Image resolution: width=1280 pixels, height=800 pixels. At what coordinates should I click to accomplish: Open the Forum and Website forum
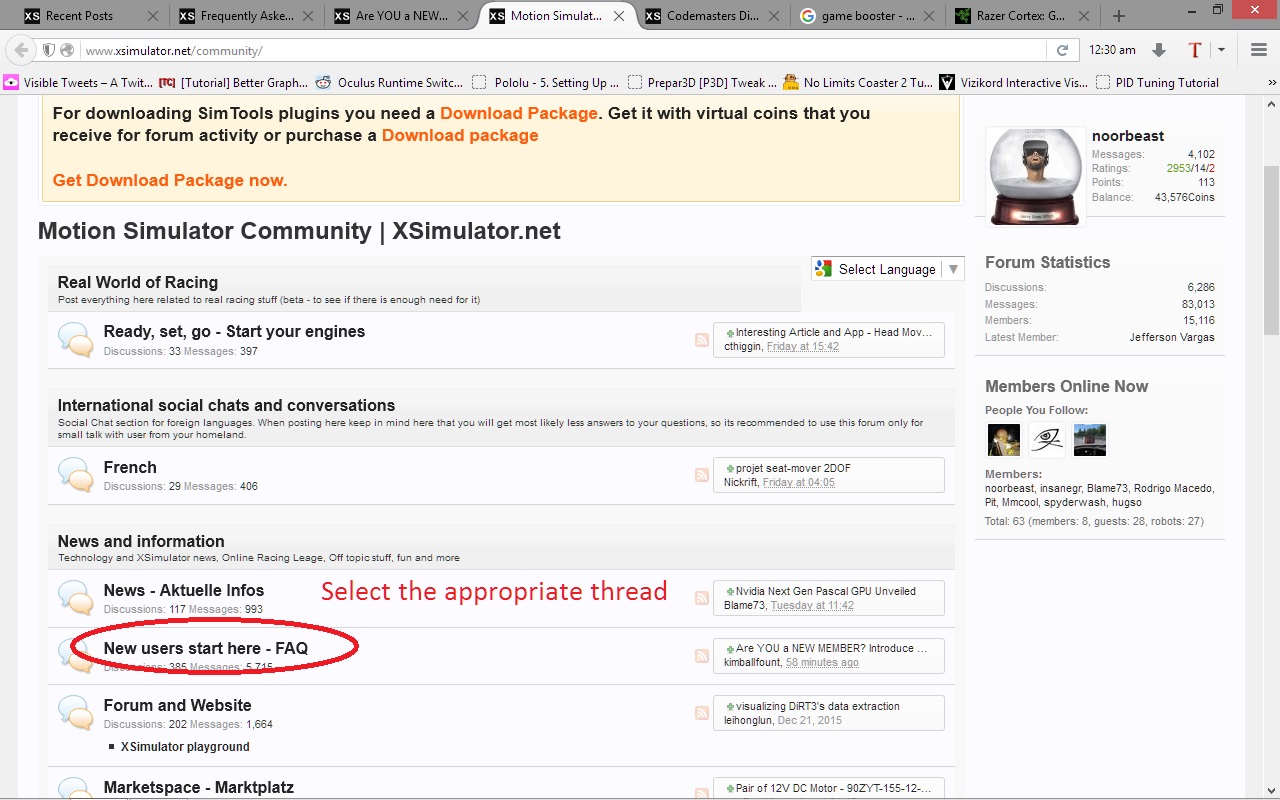coord(178,705)
